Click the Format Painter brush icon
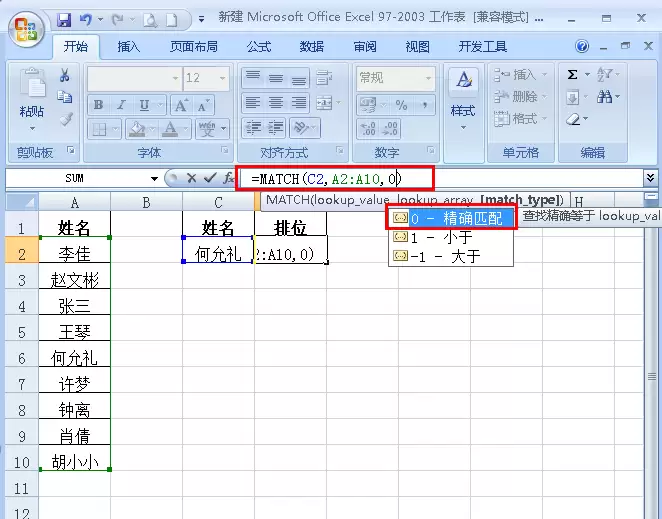 (x=66, y=120)
